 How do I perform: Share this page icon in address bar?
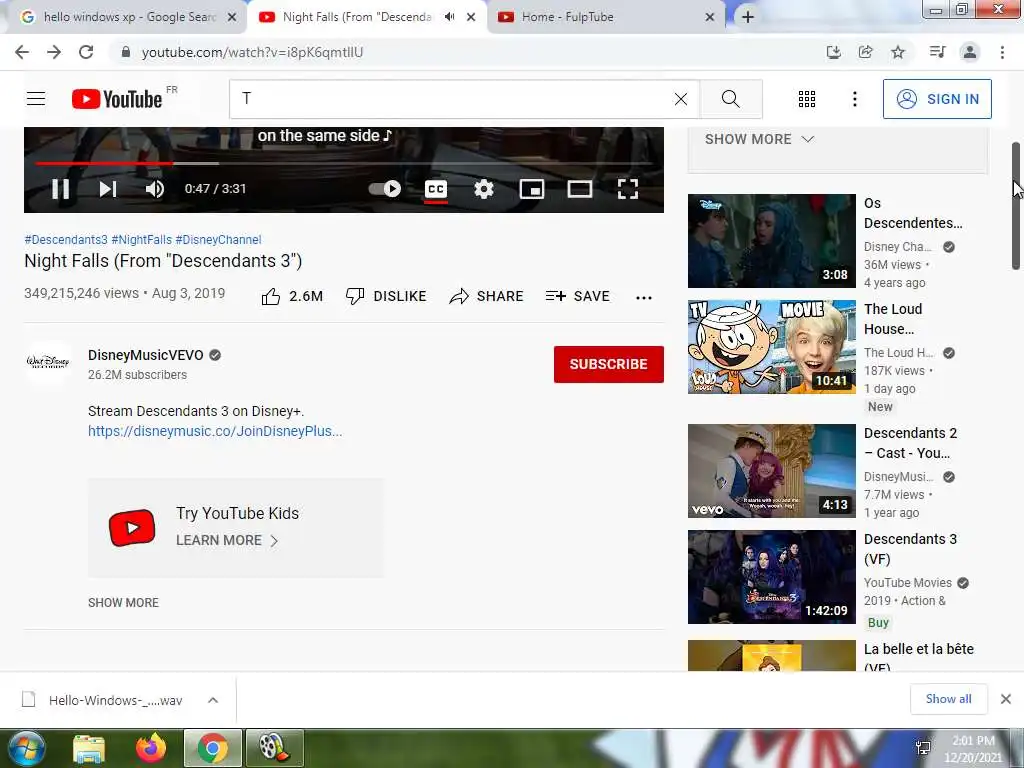click(865, 52)
